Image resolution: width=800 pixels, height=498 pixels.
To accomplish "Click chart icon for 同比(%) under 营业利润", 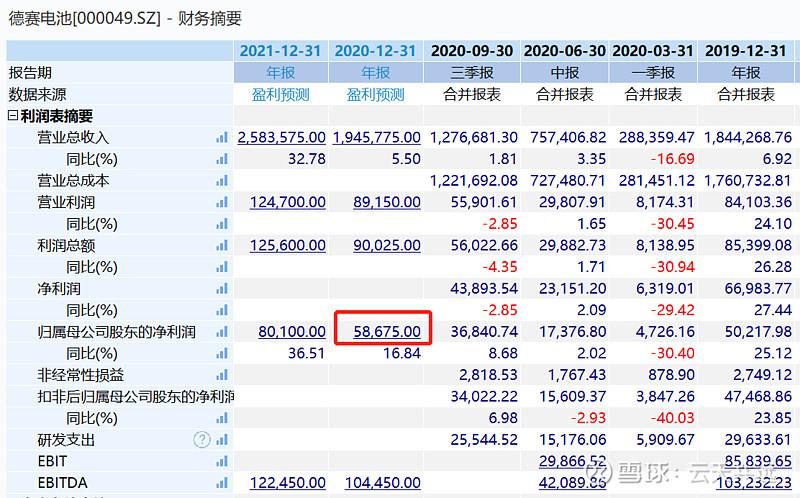I will pos(222,224).
